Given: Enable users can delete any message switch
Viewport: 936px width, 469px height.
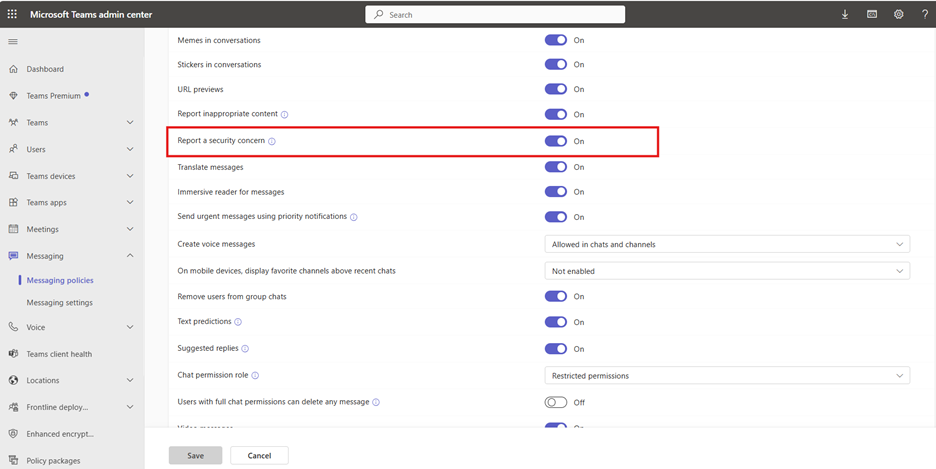Looking at the screenshot, I should (x=556, y=402).
